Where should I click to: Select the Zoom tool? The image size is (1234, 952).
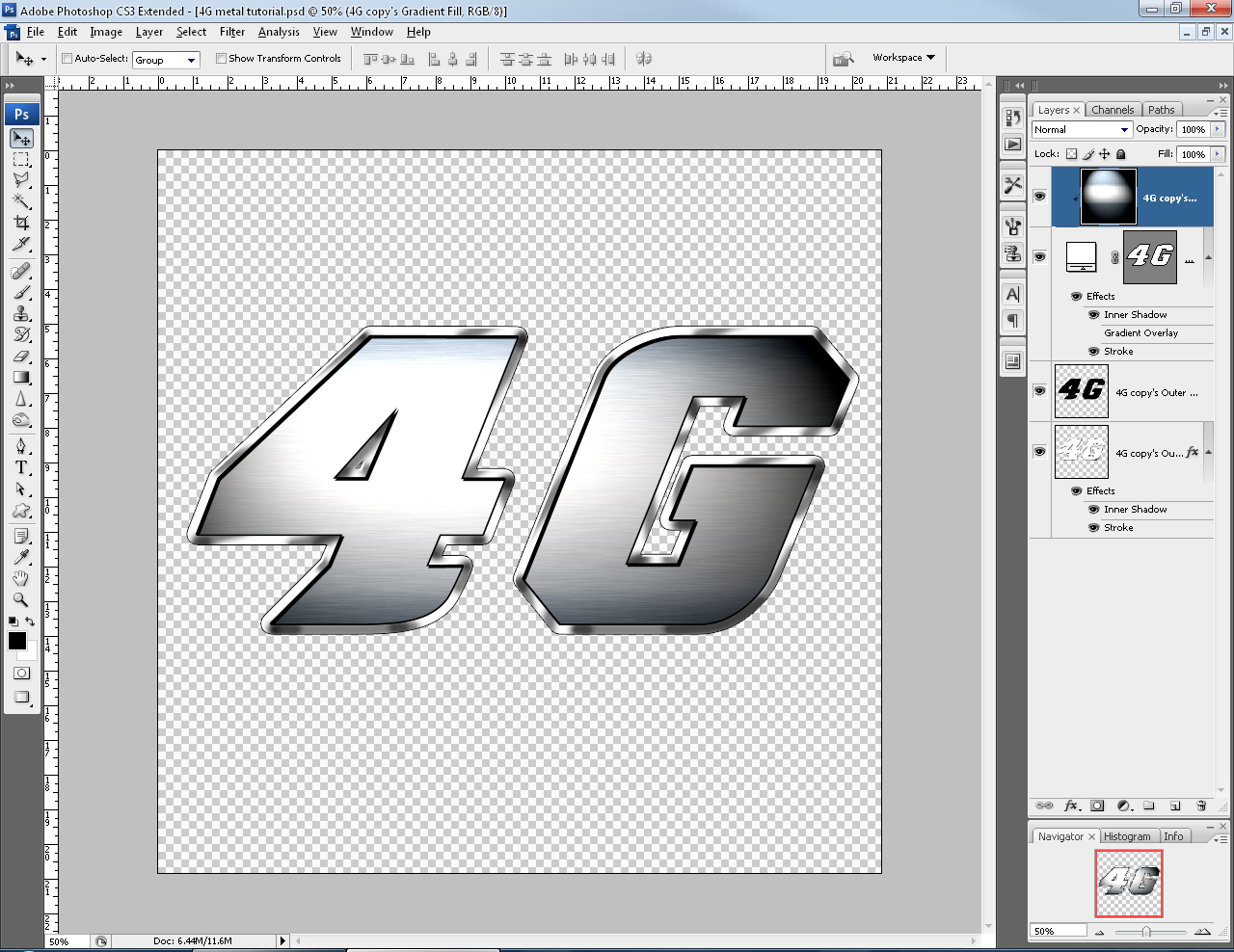(x=21, y=599)
